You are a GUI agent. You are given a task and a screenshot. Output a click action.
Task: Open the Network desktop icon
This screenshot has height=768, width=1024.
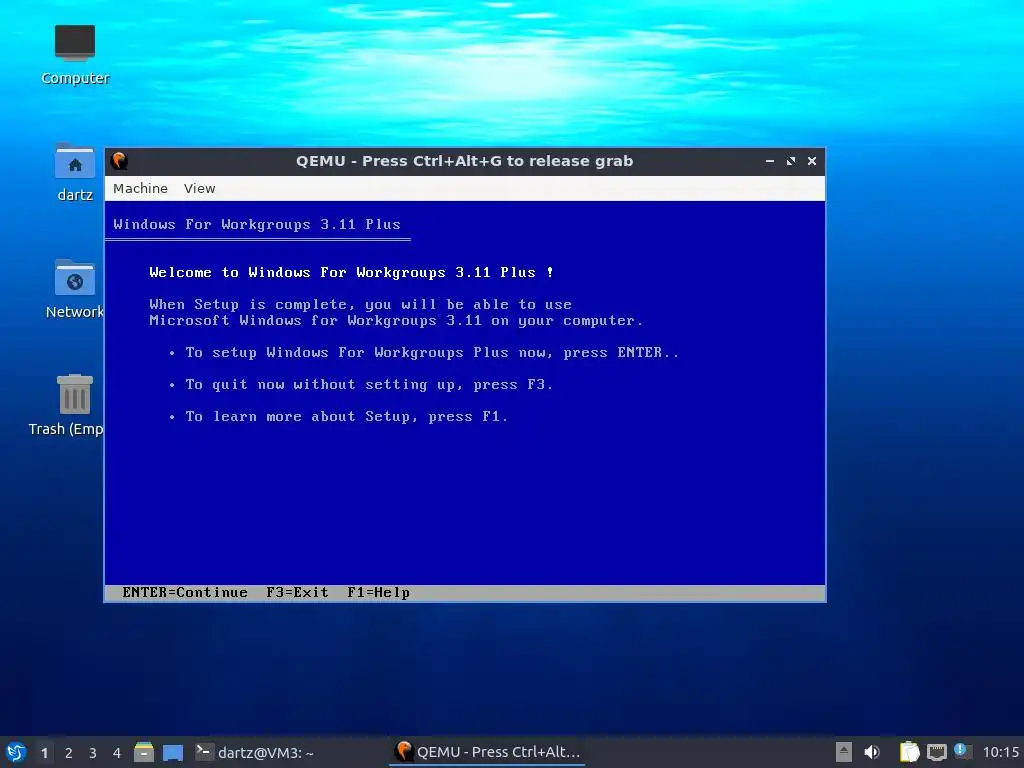coord(74,289)
